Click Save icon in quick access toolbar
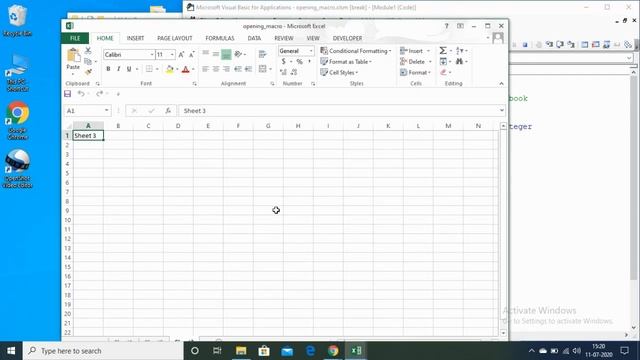 coord(68,94)
